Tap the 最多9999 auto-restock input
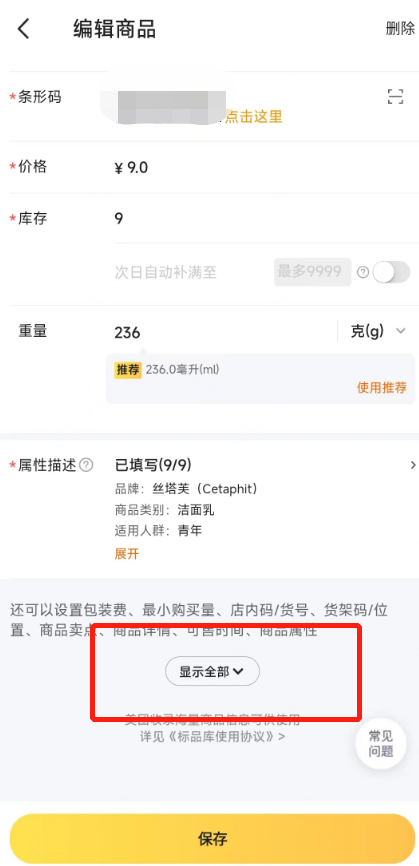Screen dimensions: 419x866 pyautogui.click(x=313, y=272)
